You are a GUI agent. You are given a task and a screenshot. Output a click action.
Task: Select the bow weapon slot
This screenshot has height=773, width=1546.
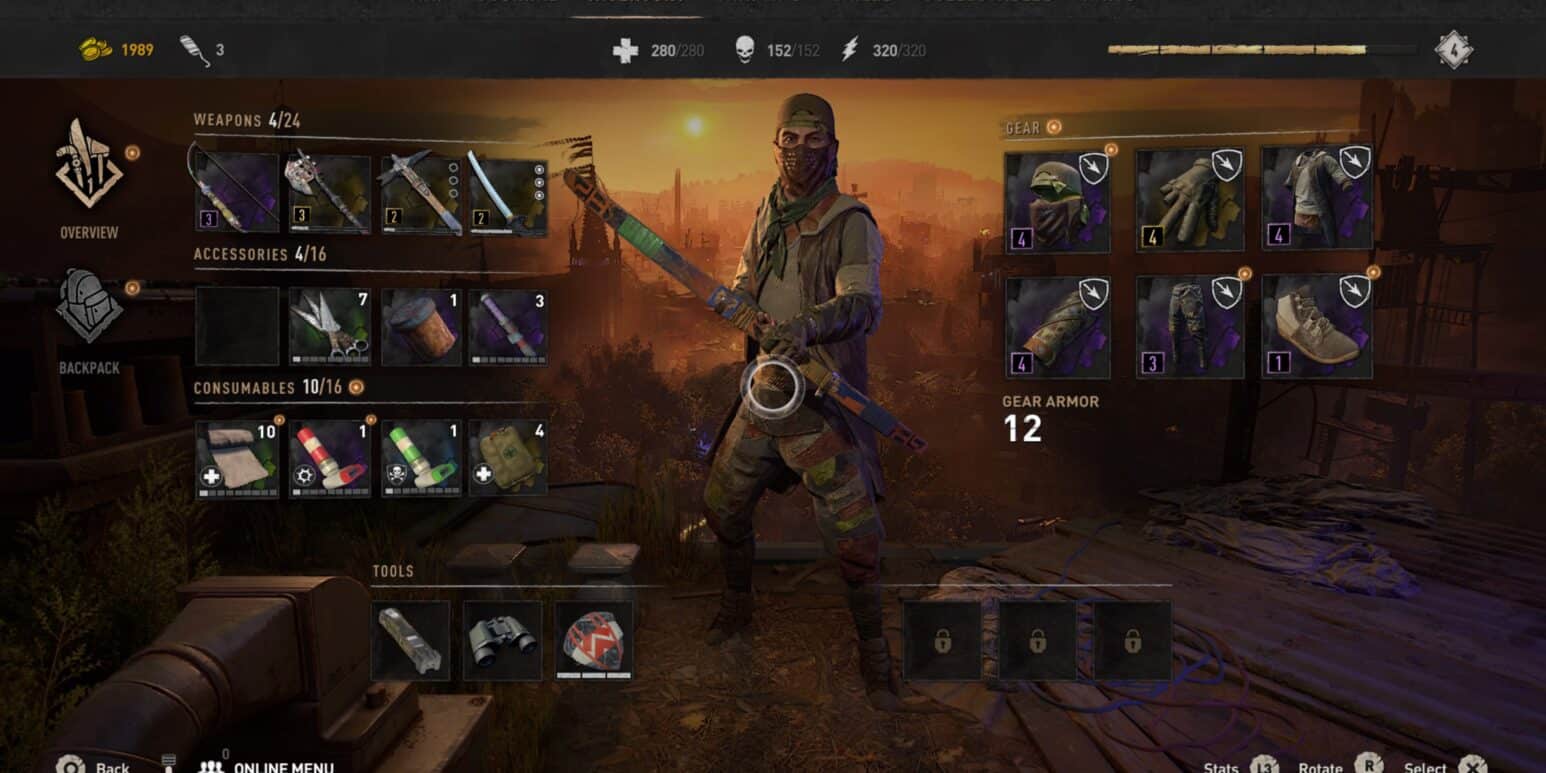coord(237,192)
